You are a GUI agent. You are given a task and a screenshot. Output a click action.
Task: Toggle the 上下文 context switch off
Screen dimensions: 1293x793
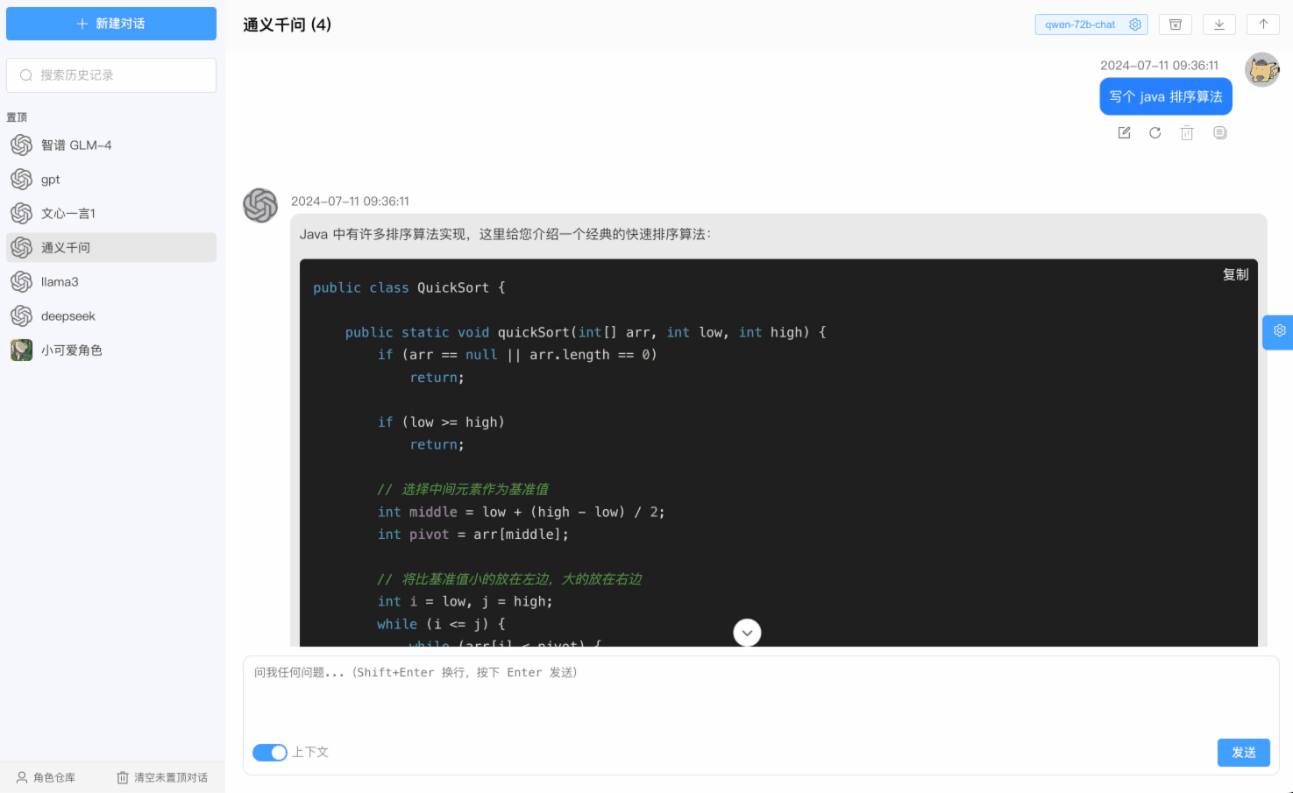(269, 752)
